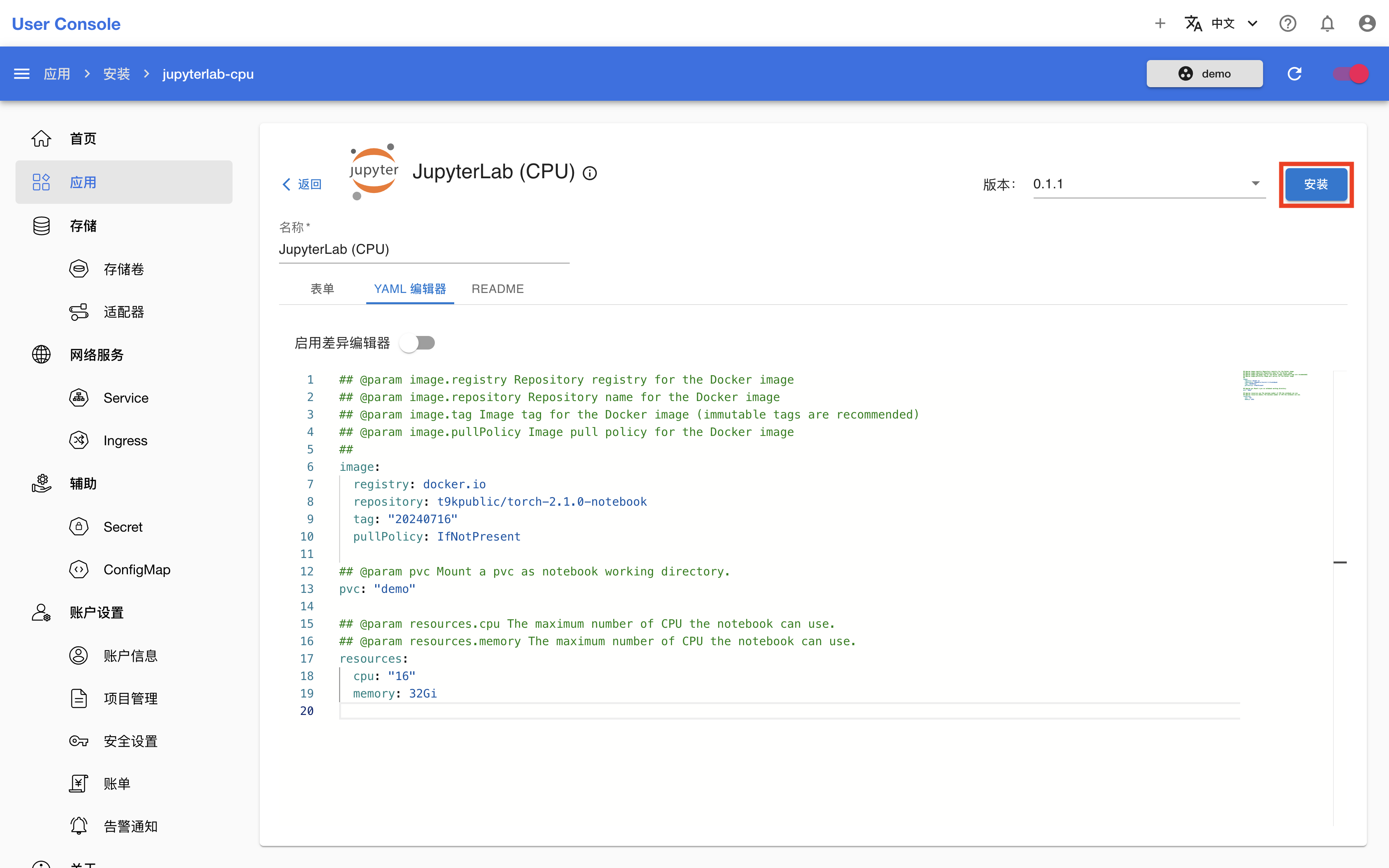The height and width of the screenshot is (868, 1389).
Task: Click the User Console title link
Action: coord(66,24)
